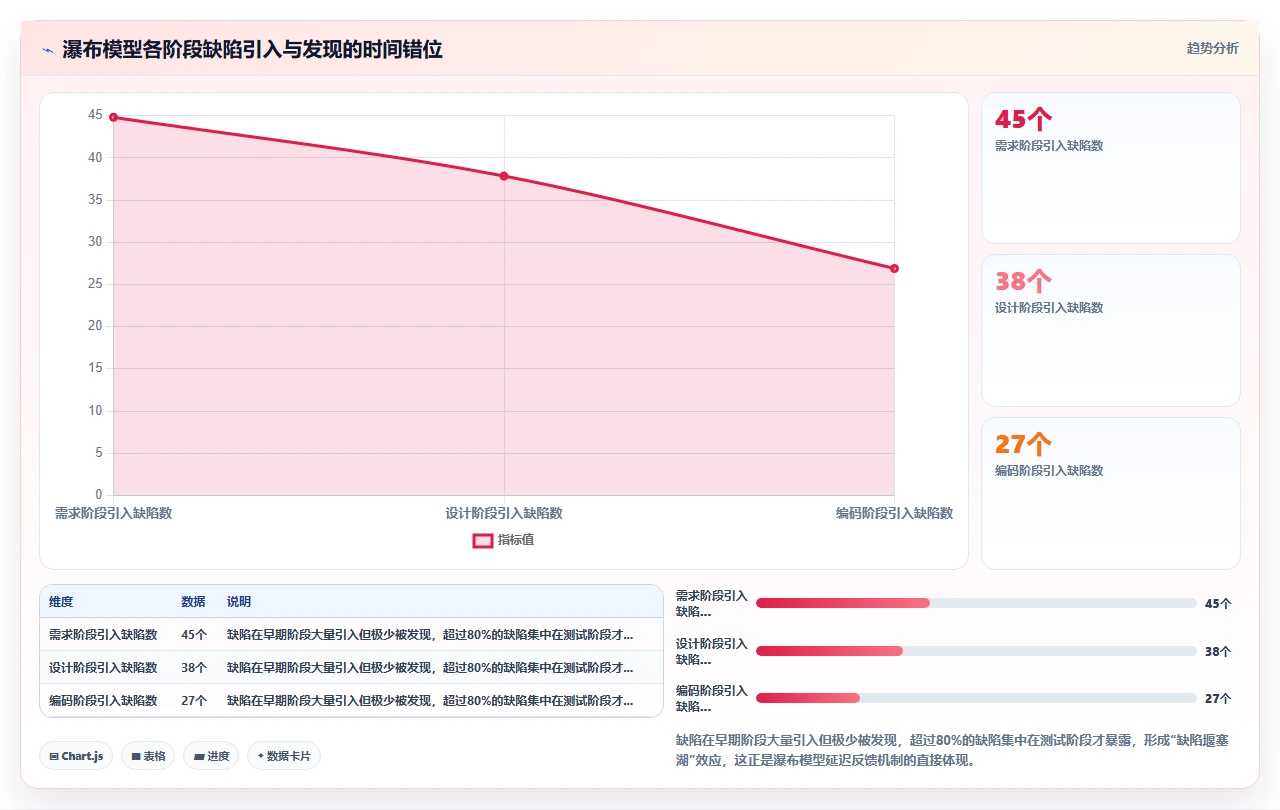Click 需求阶段引入缺陷数 label in the stat card
Screen dimensions: 1280x810
[1049, 146]
